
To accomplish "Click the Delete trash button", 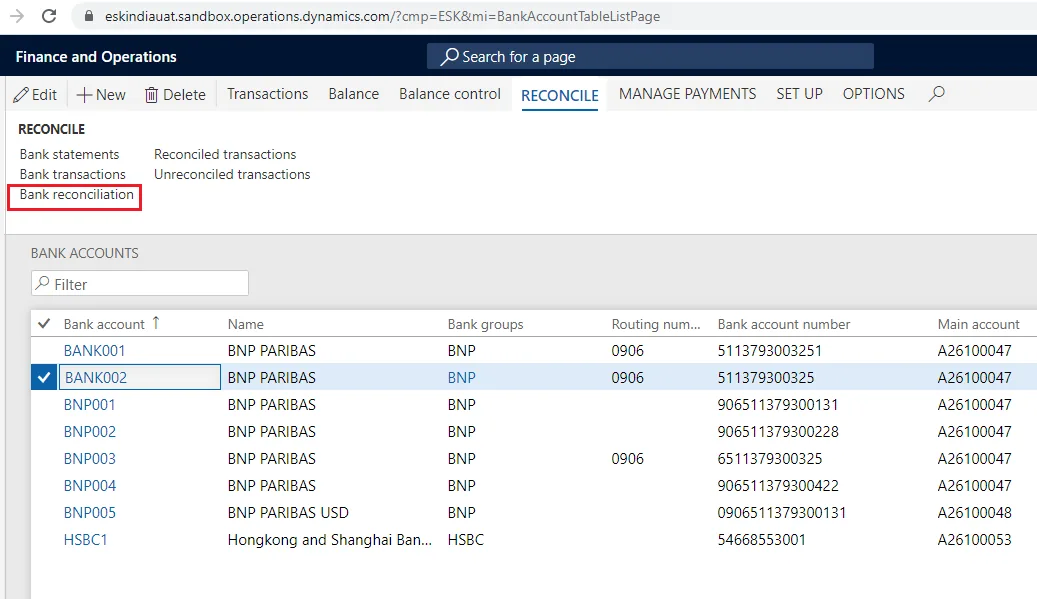I will [x=175, y=95].
